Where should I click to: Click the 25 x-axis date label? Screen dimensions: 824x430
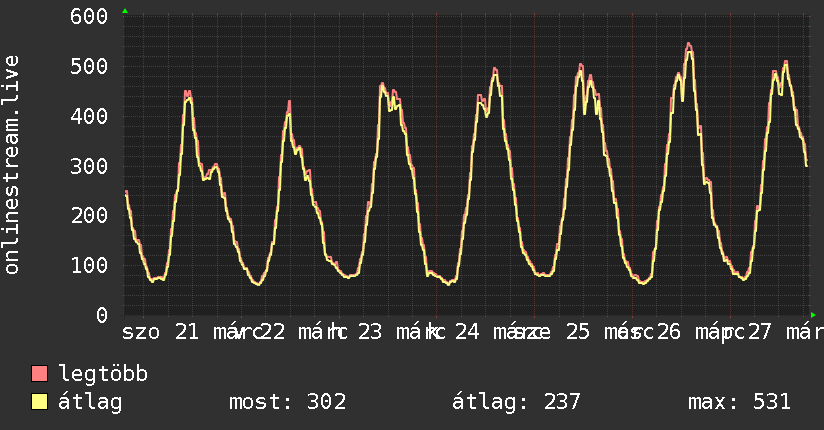[x=578, y=332]
